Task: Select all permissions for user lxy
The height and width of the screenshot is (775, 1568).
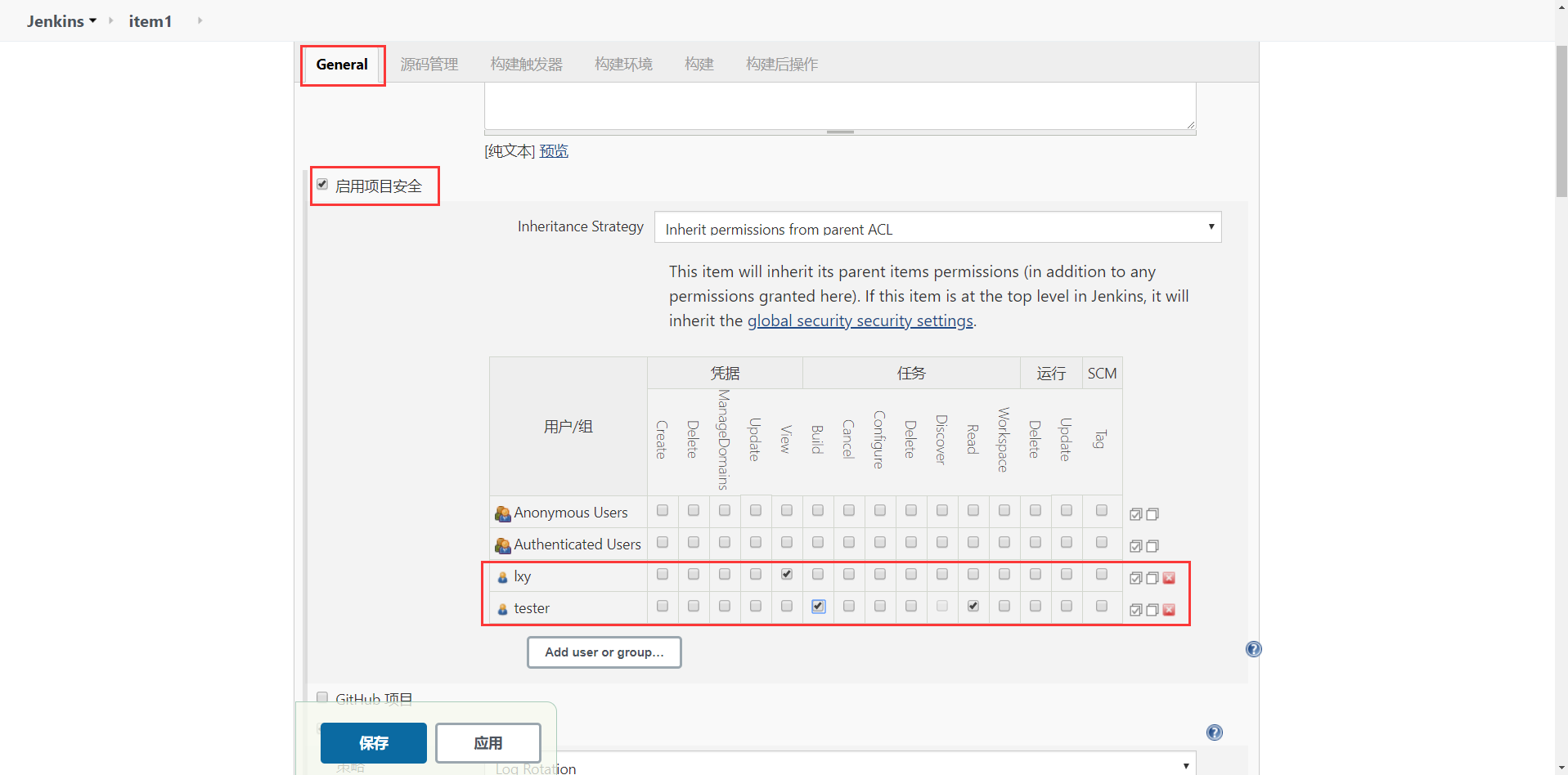Action: coord(1135,578)
